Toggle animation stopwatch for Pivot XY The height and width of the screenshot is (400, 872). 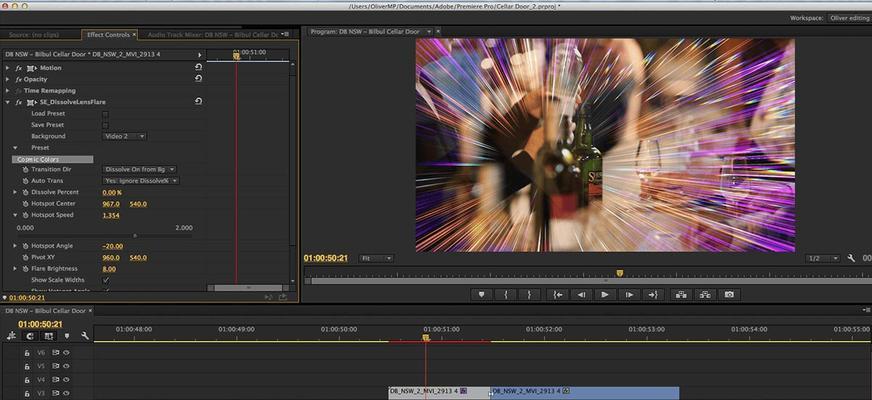[x=25, y=258]
